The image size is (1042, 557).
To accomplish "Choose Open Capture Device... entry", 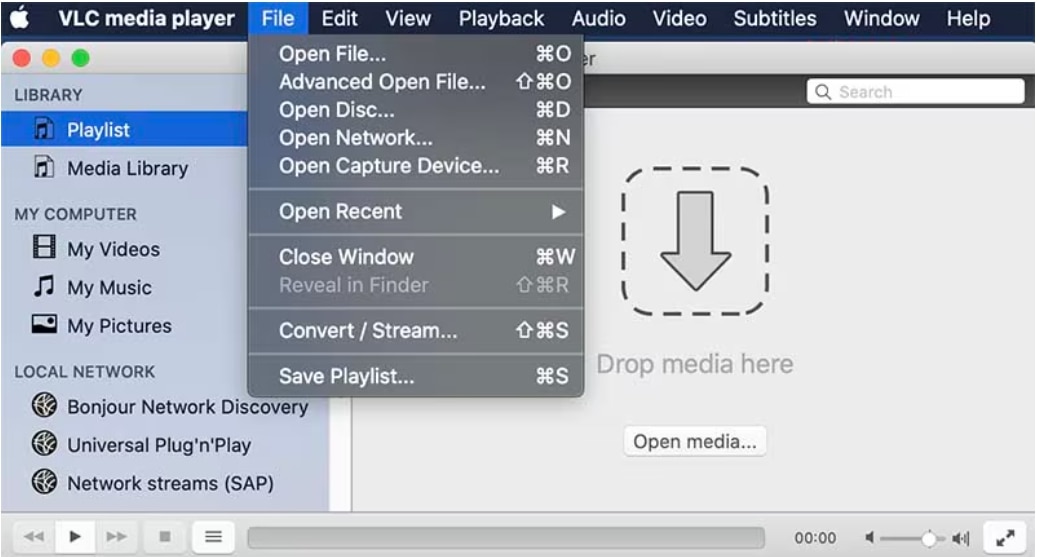I will point(416,166).
